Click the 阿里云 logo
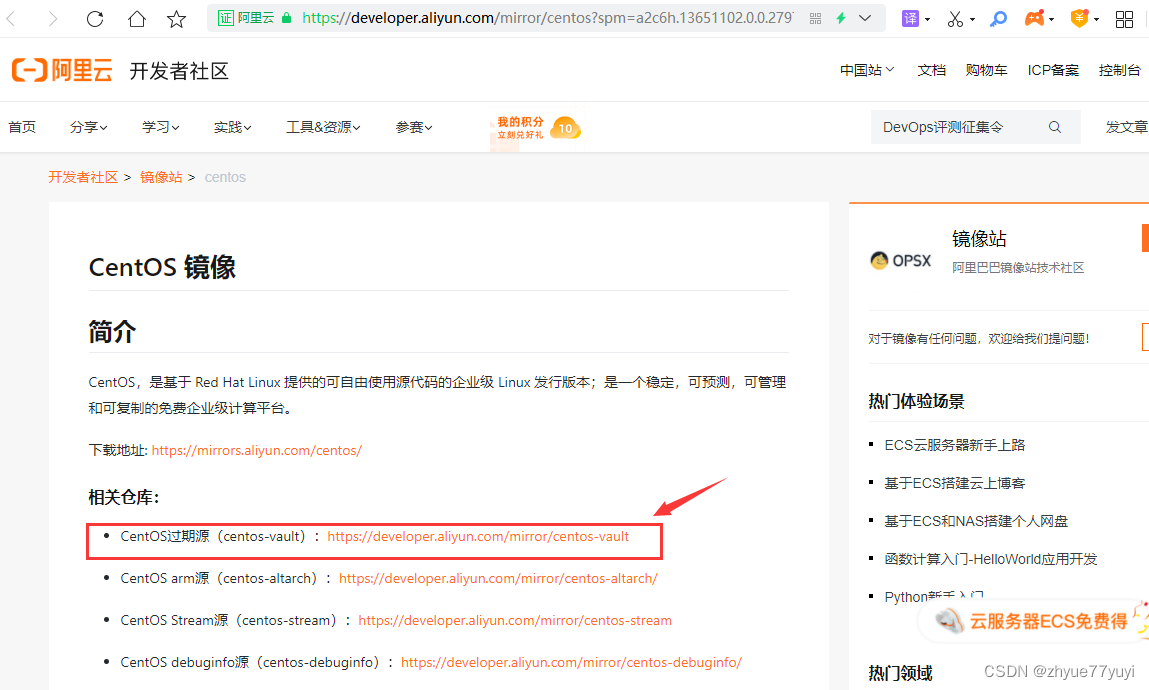The width and height of the screenshot is (1149, 690). 62,70
